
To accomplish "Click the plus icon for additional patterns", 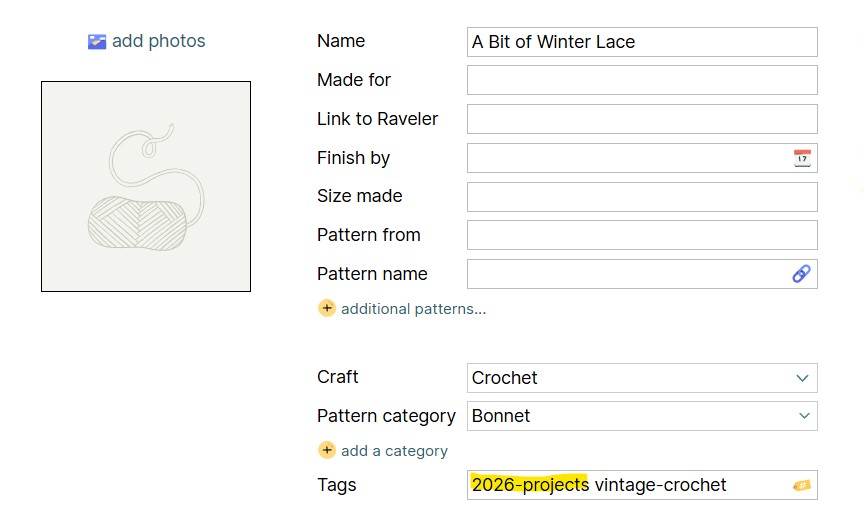I will [327, 308].
